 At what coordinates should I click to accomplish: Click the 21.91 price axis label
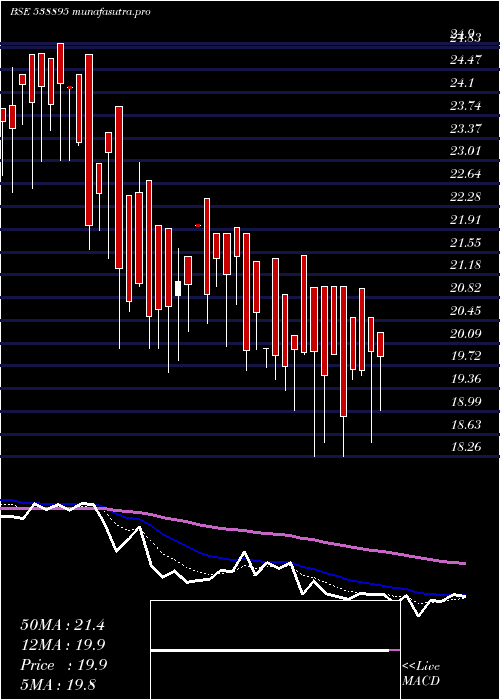[x=466, y=220]
